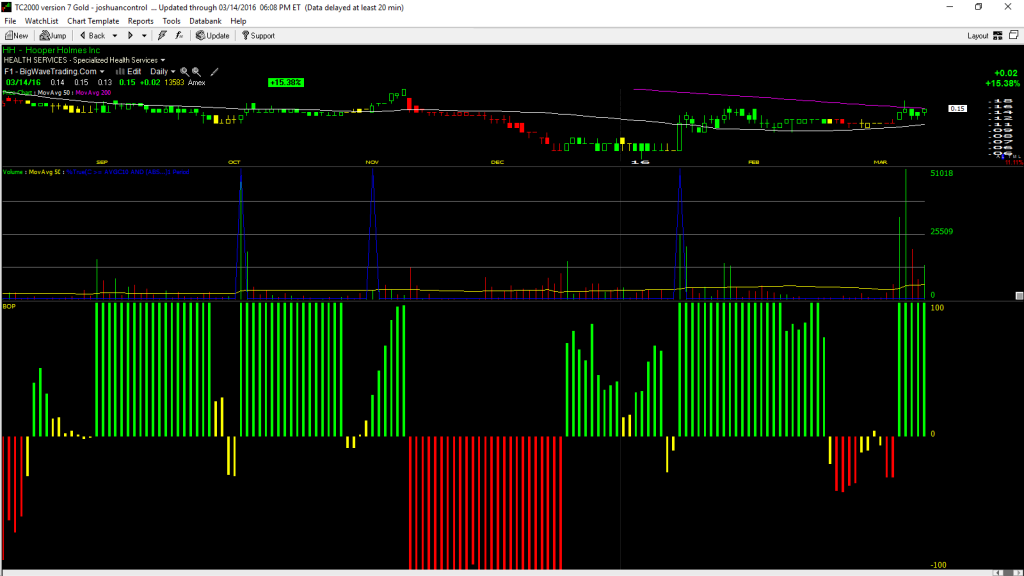Click the MovAvg 200 indicator label
Viewport: 1024px width, 576px height.
(x=93, y=93)
